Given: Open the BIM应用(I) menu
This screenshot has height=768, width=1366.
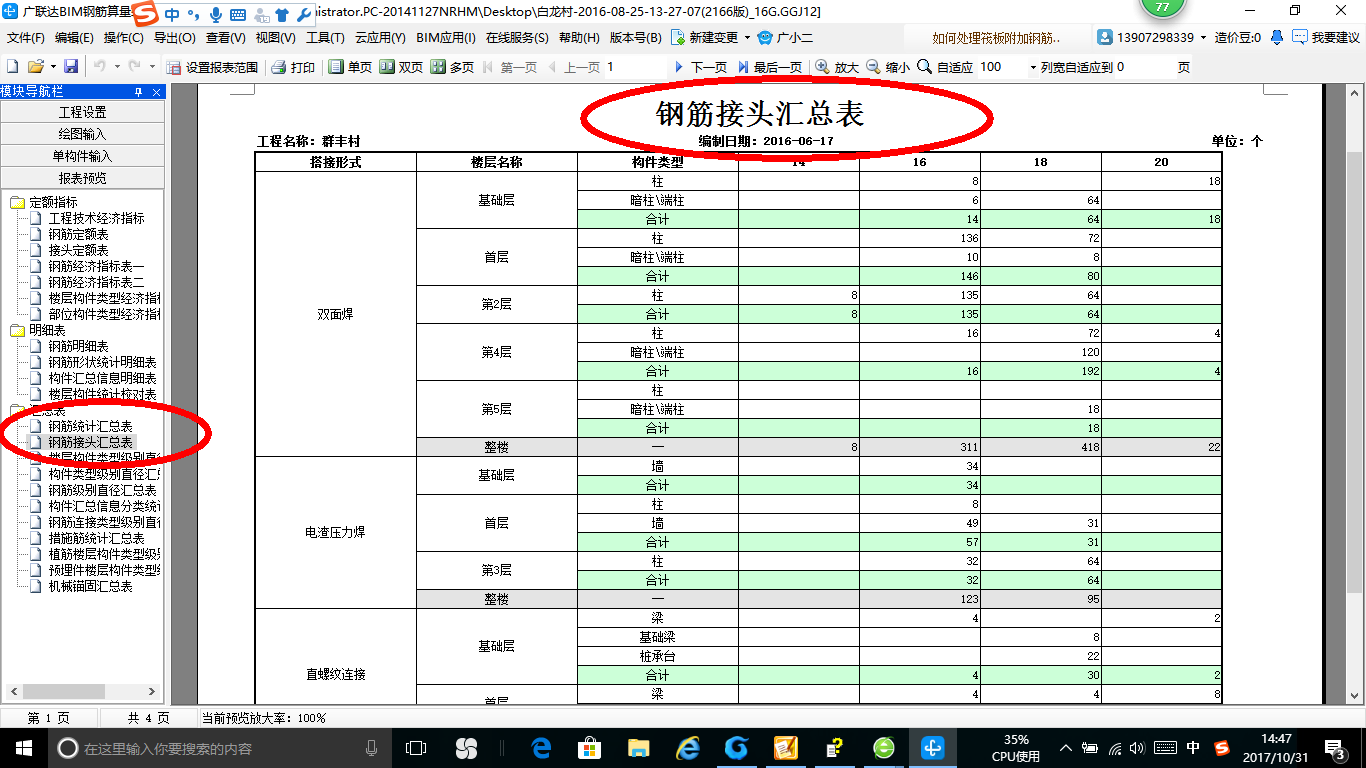Looking at the screenshot, I should tap(446, 37).
